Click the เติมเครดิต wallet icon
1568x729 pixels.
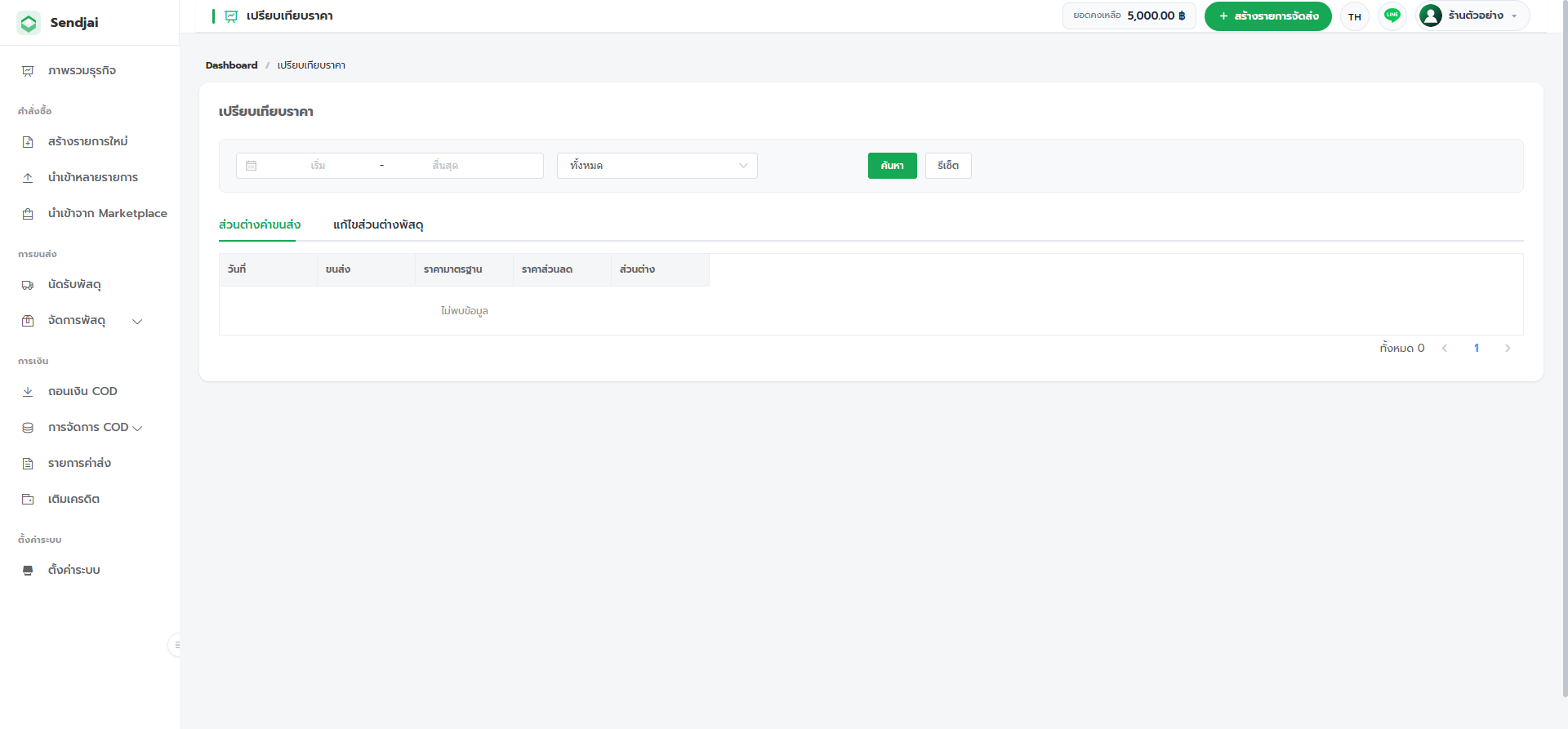click(x=28, y=500)
